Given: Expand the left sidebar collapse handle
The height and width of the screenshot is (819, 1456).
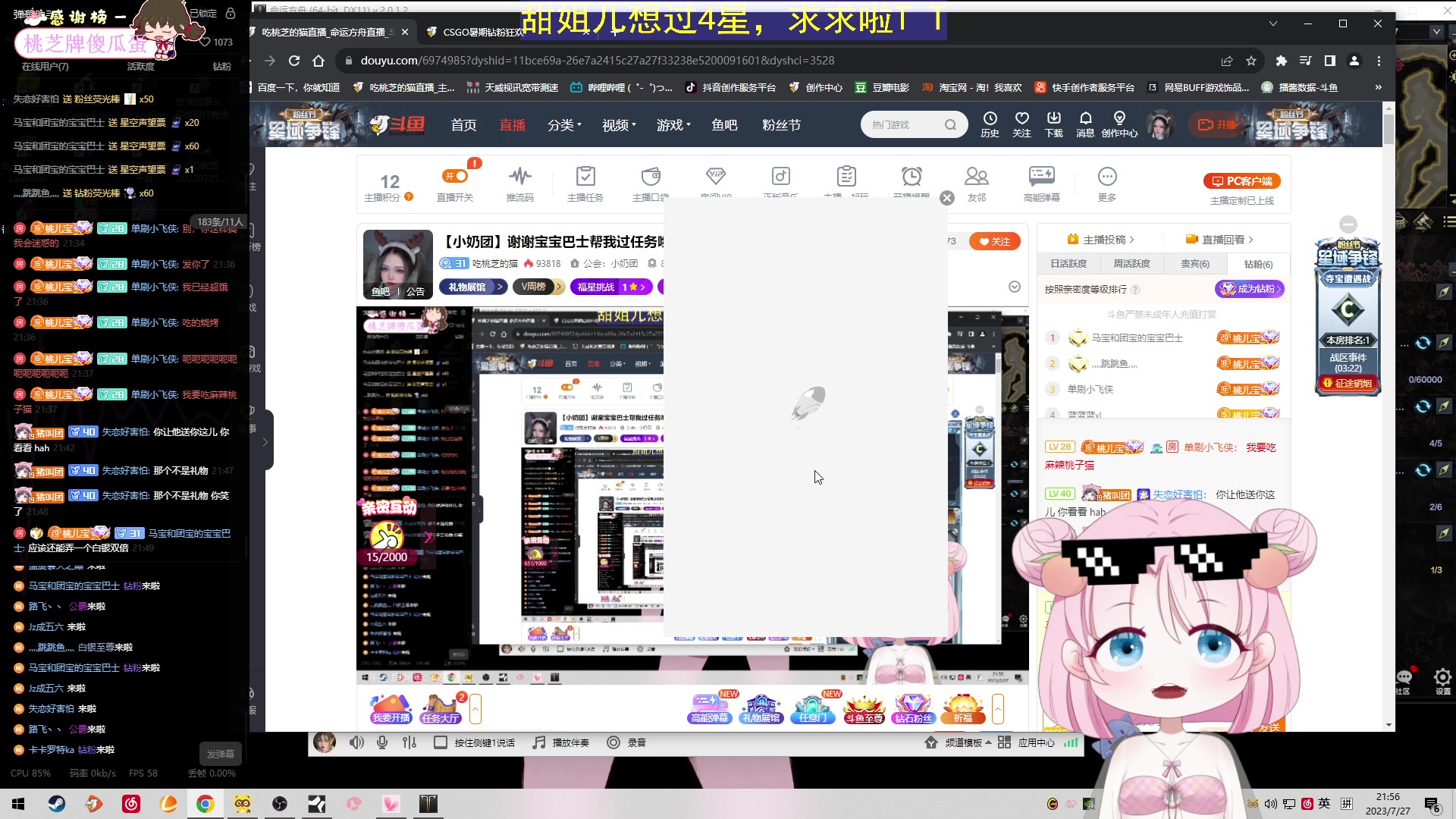Looking at the screenshot, I should click(265, 441).
